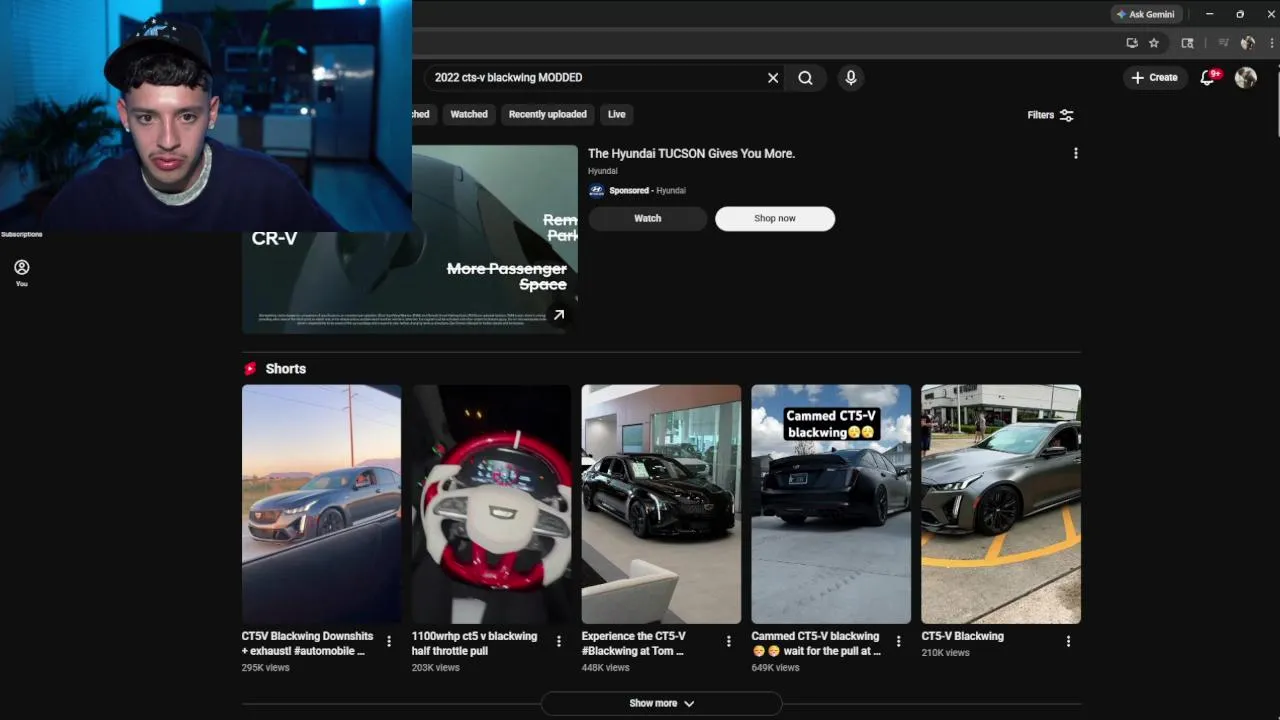Screen dimensions: 1280x720
Task: Click the 448K views text
Action: coord(606,668)
